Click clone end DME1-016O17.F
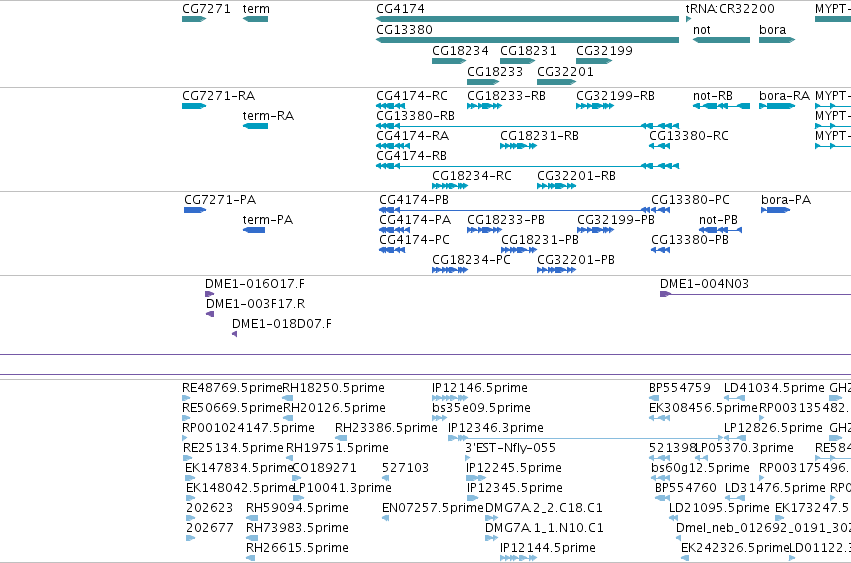Viewport: 851px width, 563px height. [x=255, y=284]
